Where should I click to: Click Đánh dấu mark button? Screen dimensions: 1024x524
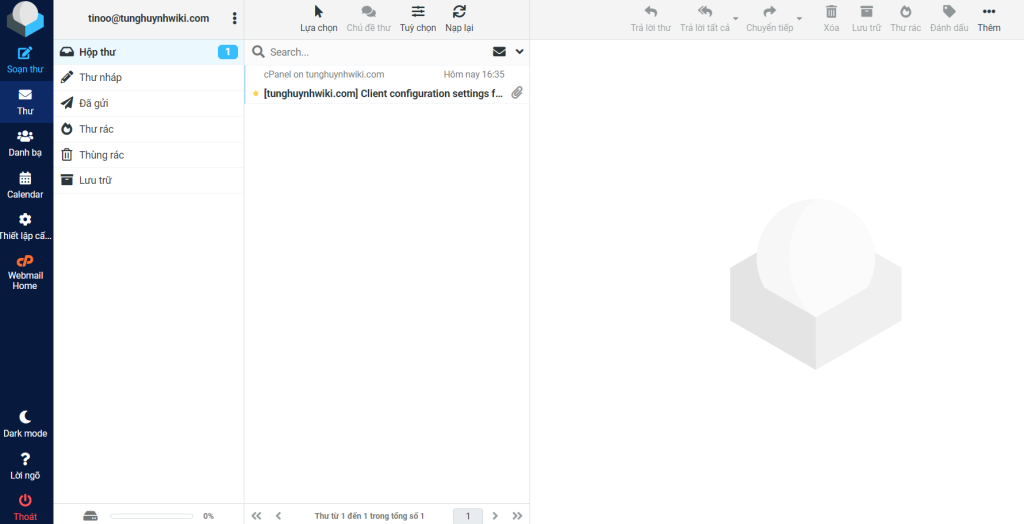coord(949,18)
